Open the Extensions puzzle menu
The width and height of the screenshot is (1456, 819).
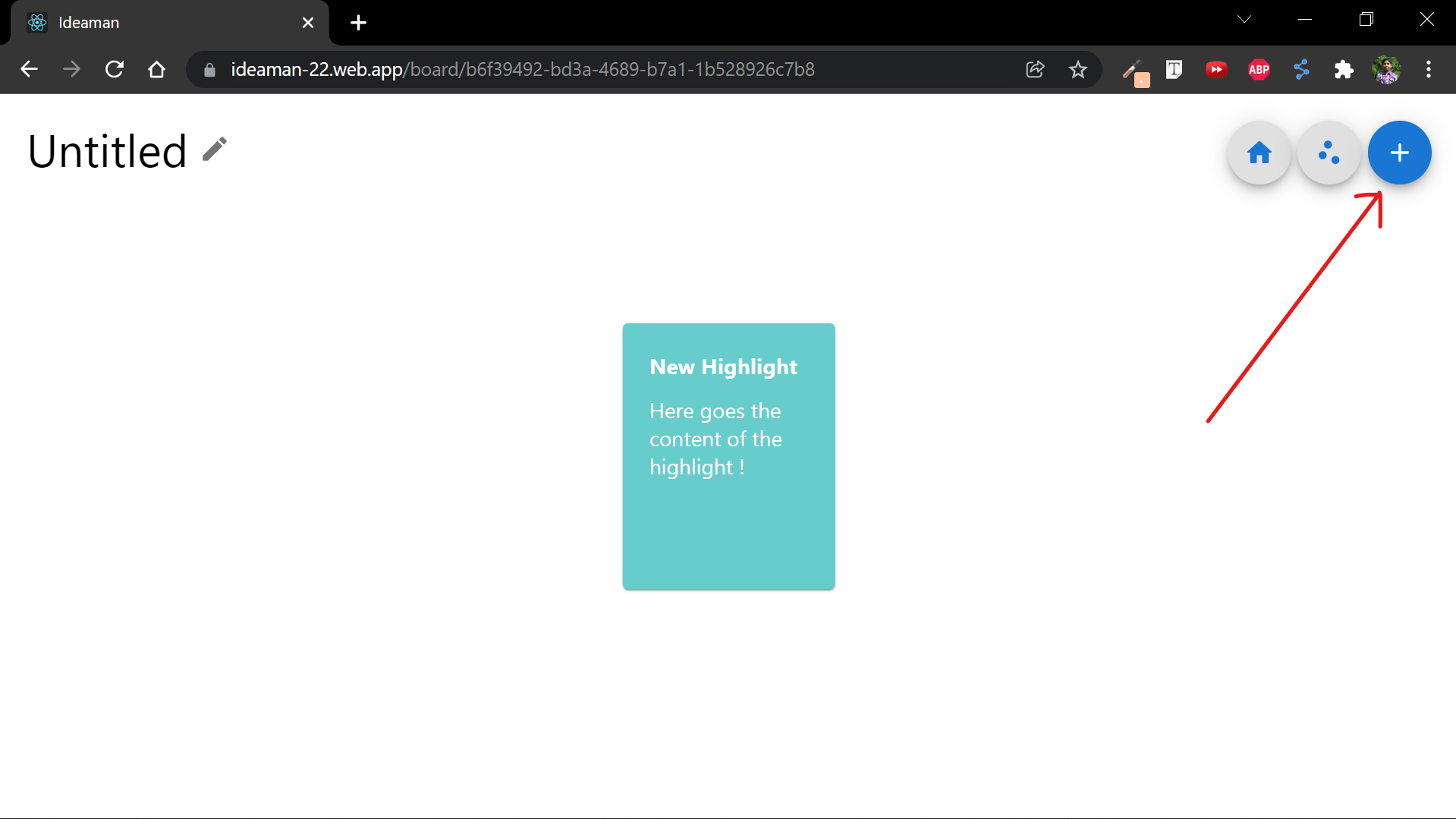(1344, 69)
